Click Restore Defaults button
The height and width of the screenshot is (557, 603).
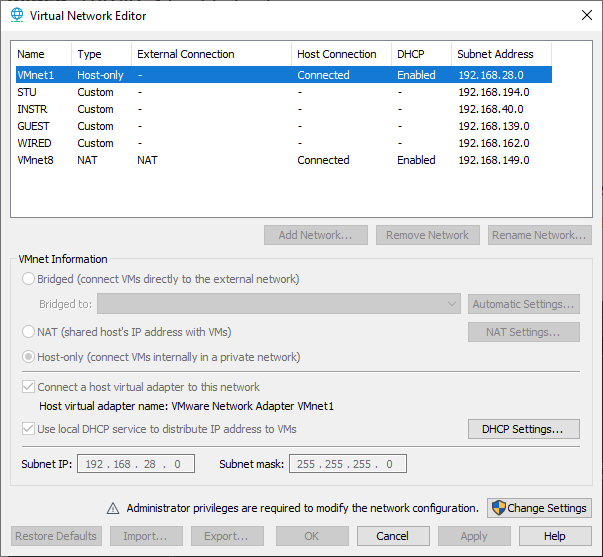click(x=56, y=536)
